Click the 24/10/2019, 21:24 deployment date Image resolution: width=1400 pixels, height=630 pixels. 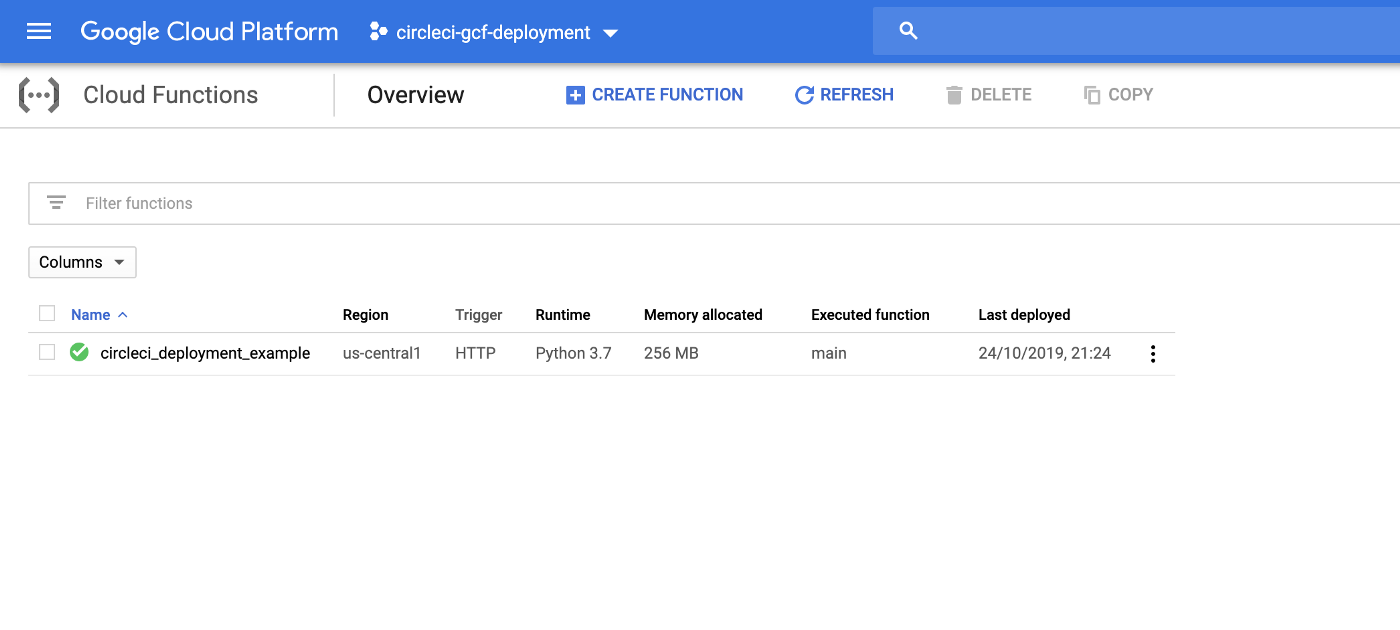(1044, 353)
